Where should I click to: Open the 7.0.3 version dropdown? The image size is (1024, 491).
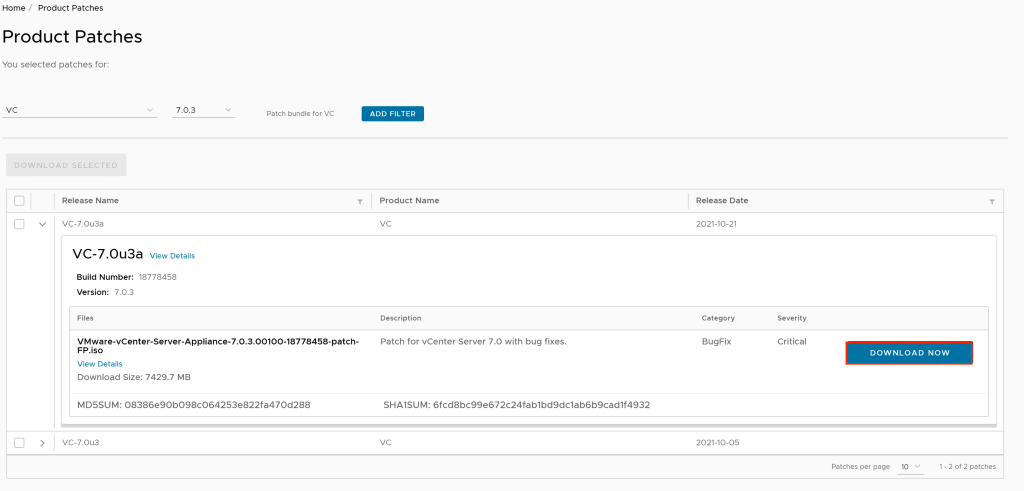[x=203, y=110]
